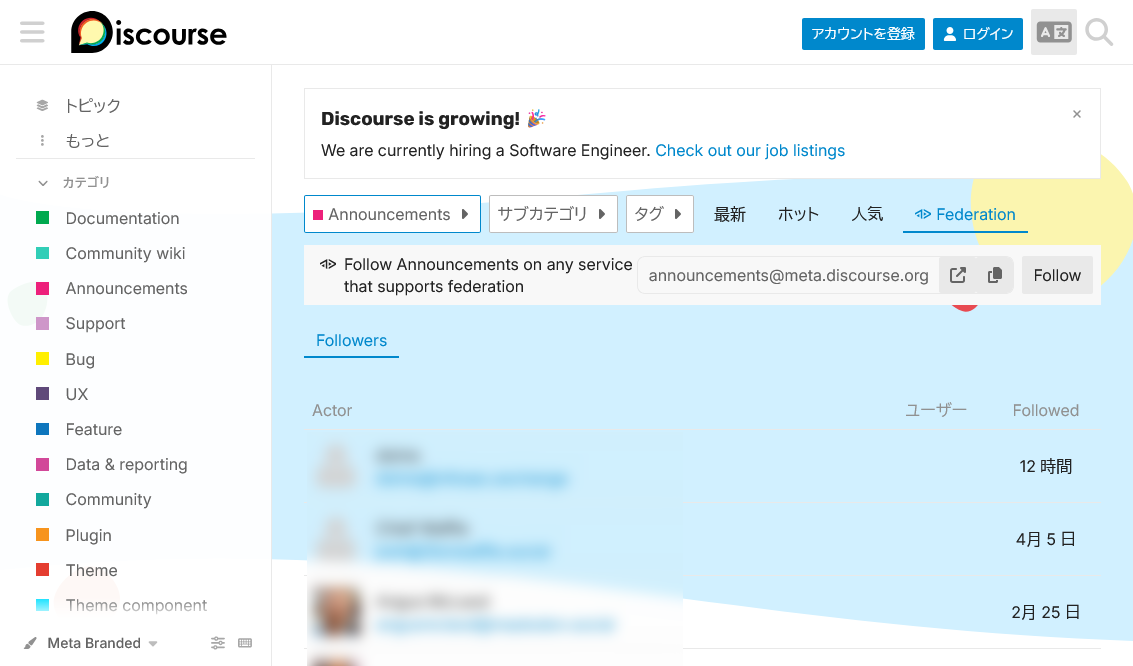Open the Check out our job listings link
Viewport: 1133px width, 666px height.
749,151
